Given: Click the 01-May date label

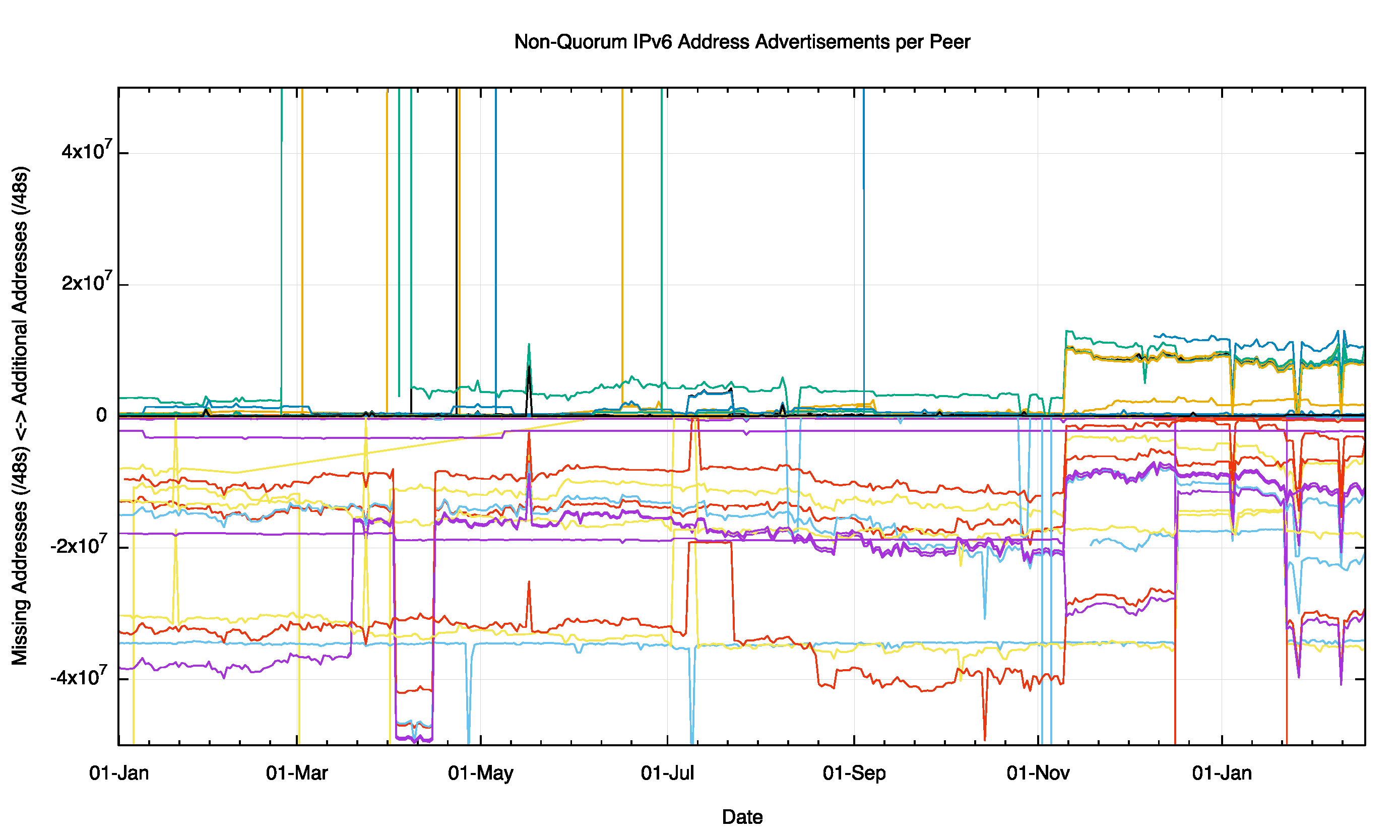Looking at the screenshot, I should (x=480, y=772).
